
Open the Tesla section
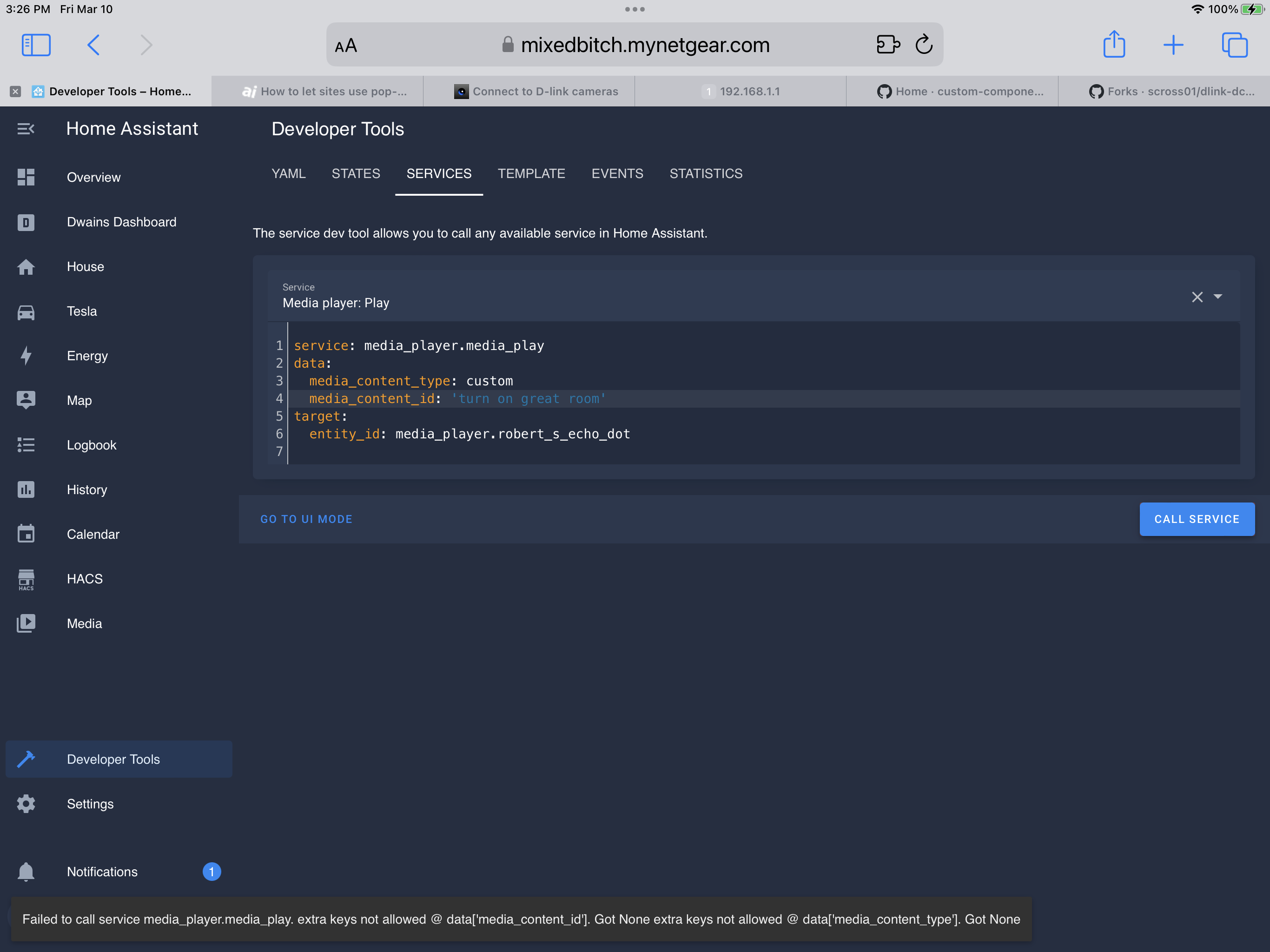point(26,311)
